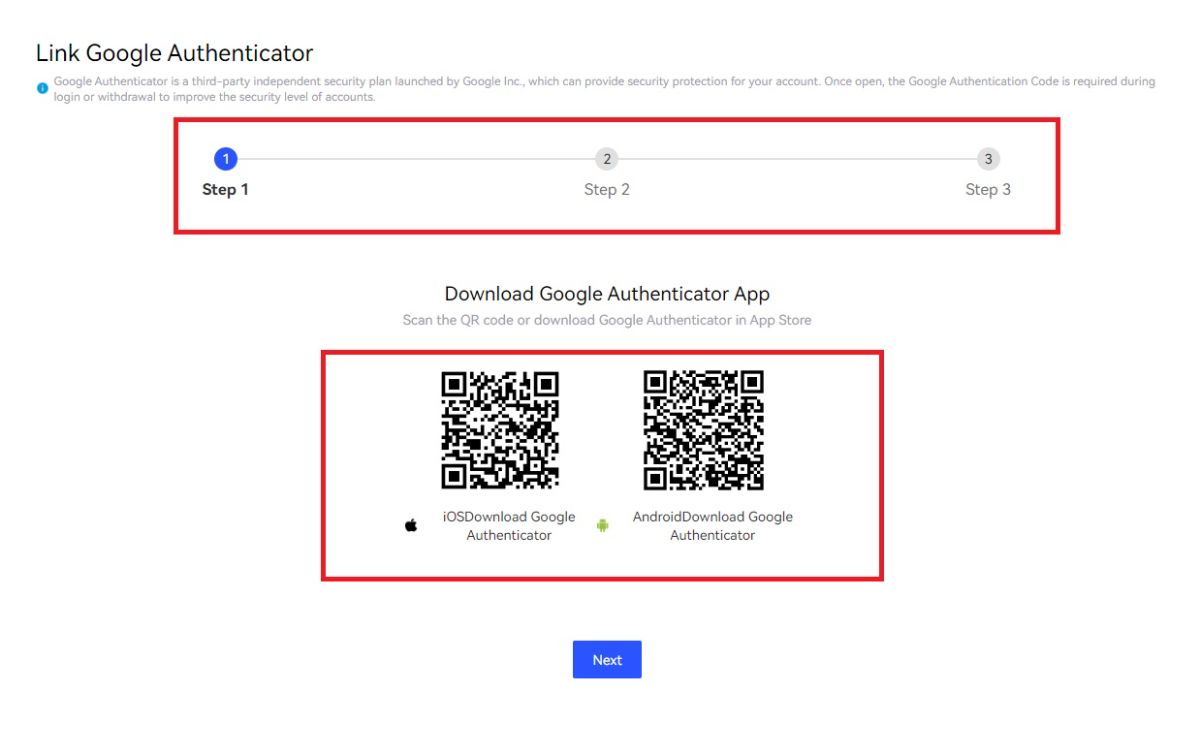The height and width of the screenshot is (754, 1200).
Task: Click the Link Google Authenticator heading
Action: click(175, 53)
